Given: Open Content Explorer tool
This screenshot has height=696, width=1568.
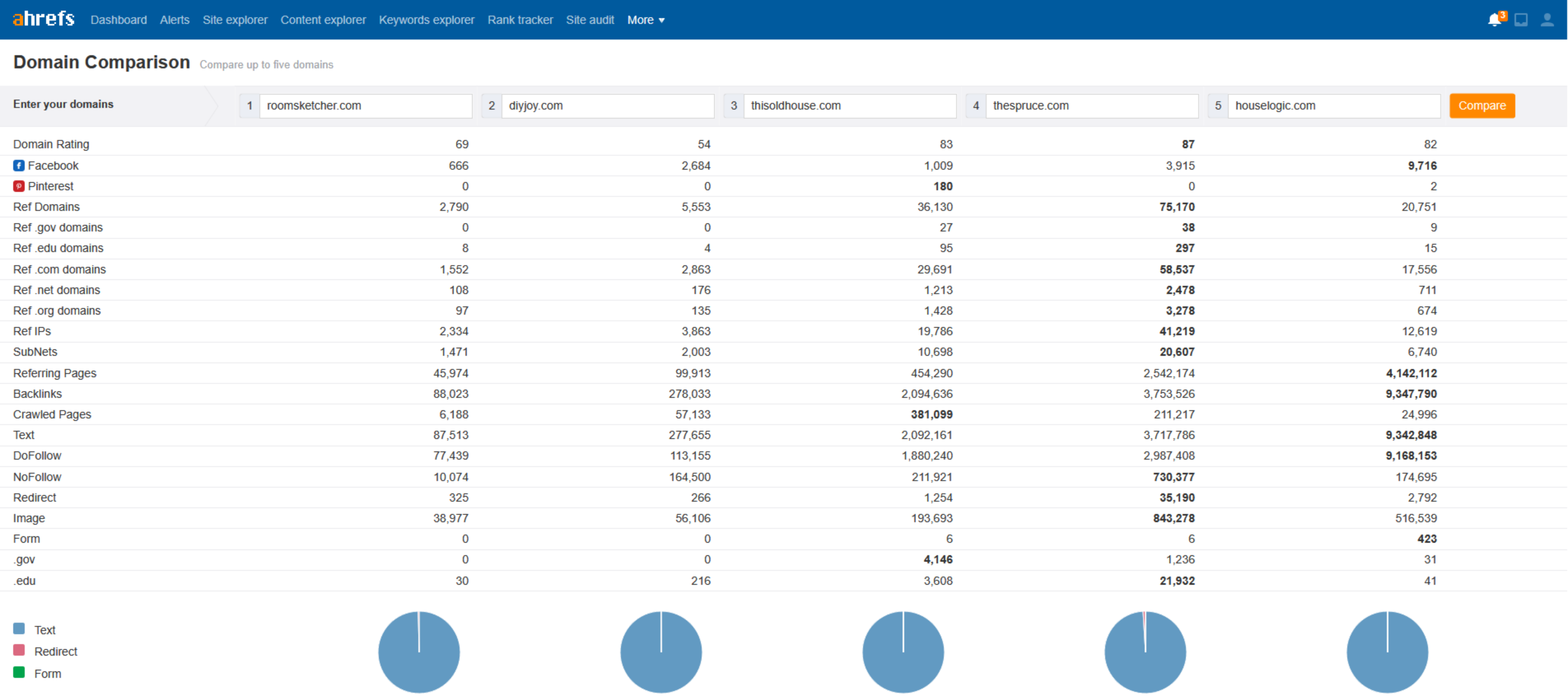Looking at the screenshot, I should coord(322,19).
